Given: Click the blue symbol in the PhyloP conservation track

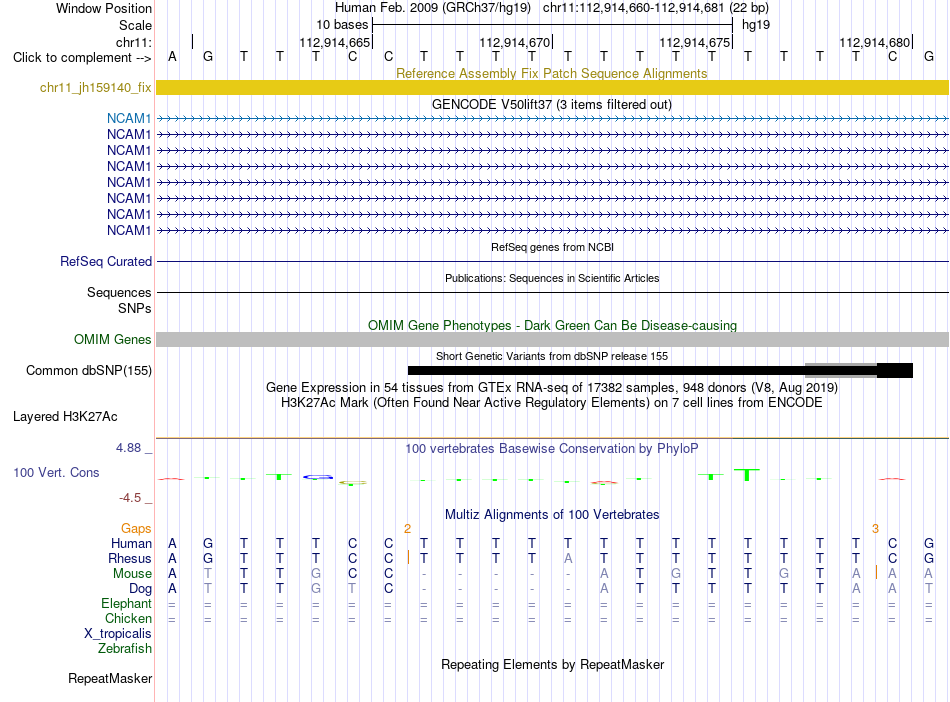Looking at the screenshot, I should (x=318, y=477).
